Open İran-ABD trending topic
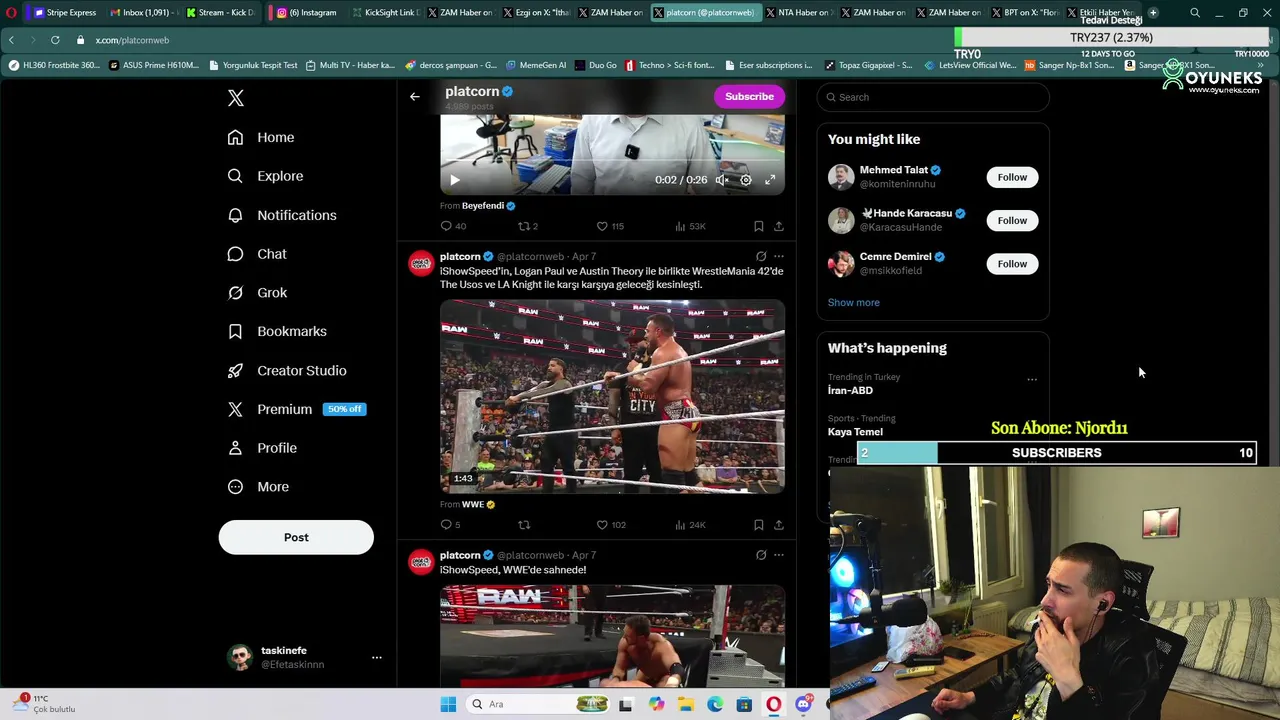This screenshot has width=1280, height=720. pos(850,391)
